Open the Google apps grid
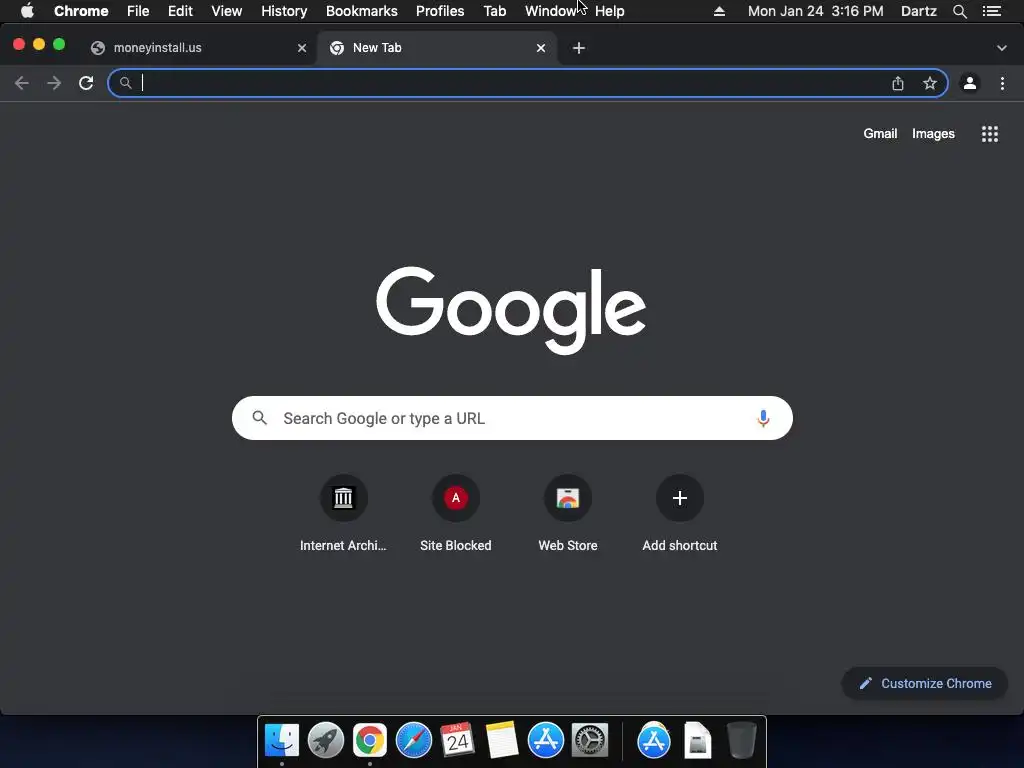Viewport: 1024px width, 768px height. click(990, 134)
